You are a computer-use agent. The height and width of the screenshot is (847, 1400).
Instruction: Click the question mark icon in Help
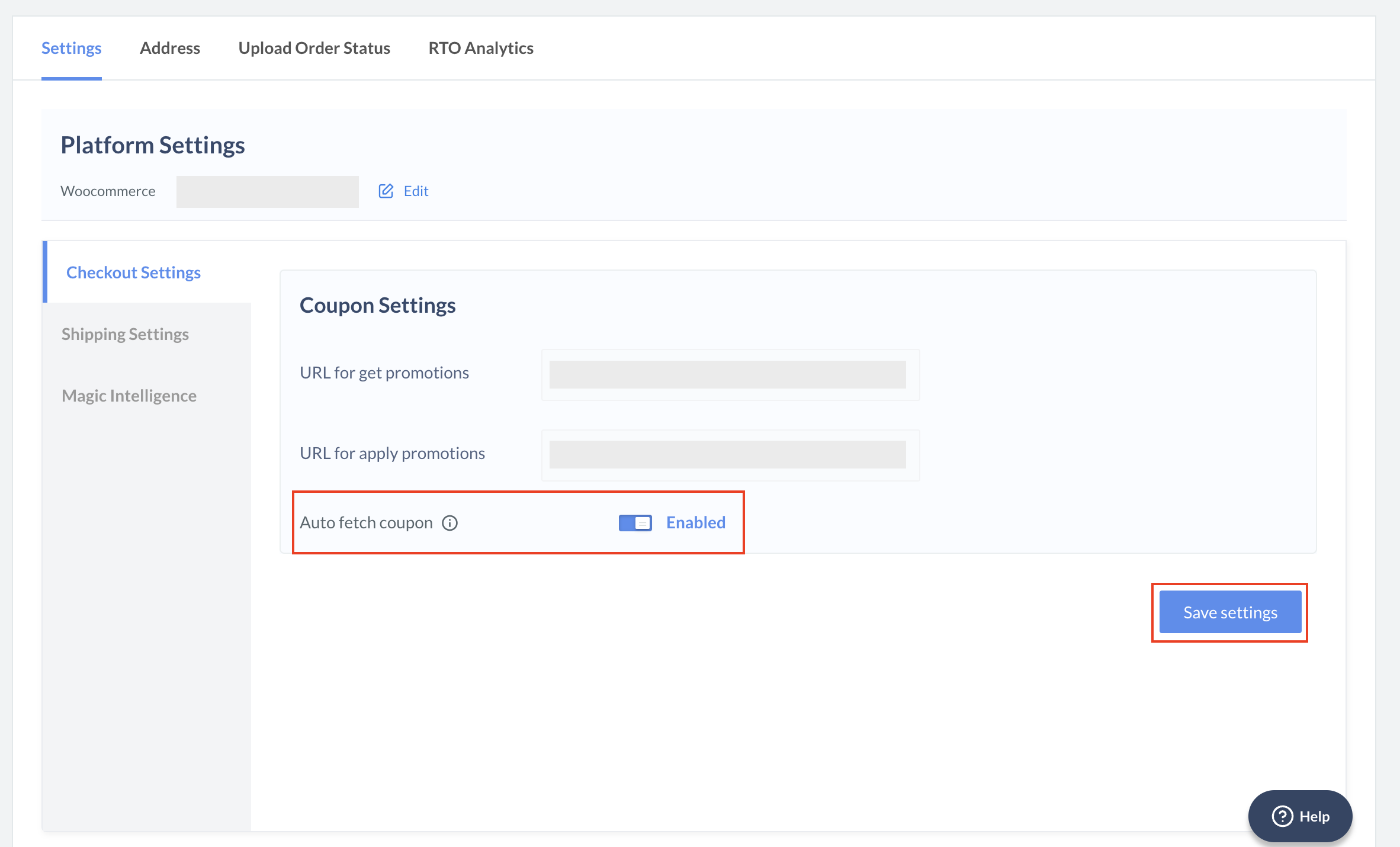[x=1282, y=816]
